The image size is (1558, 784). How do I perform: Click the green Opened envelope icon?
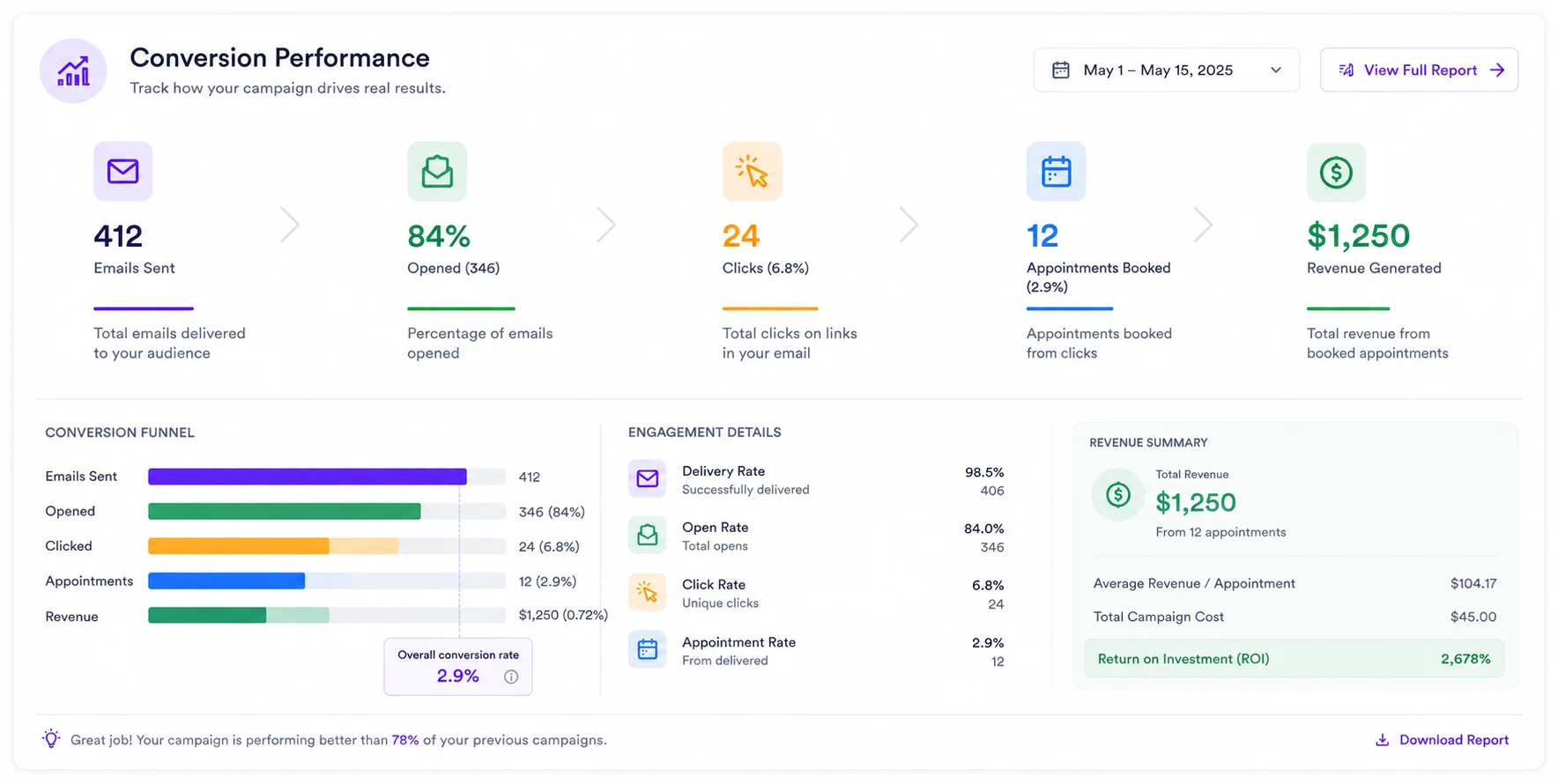point(437,171)
